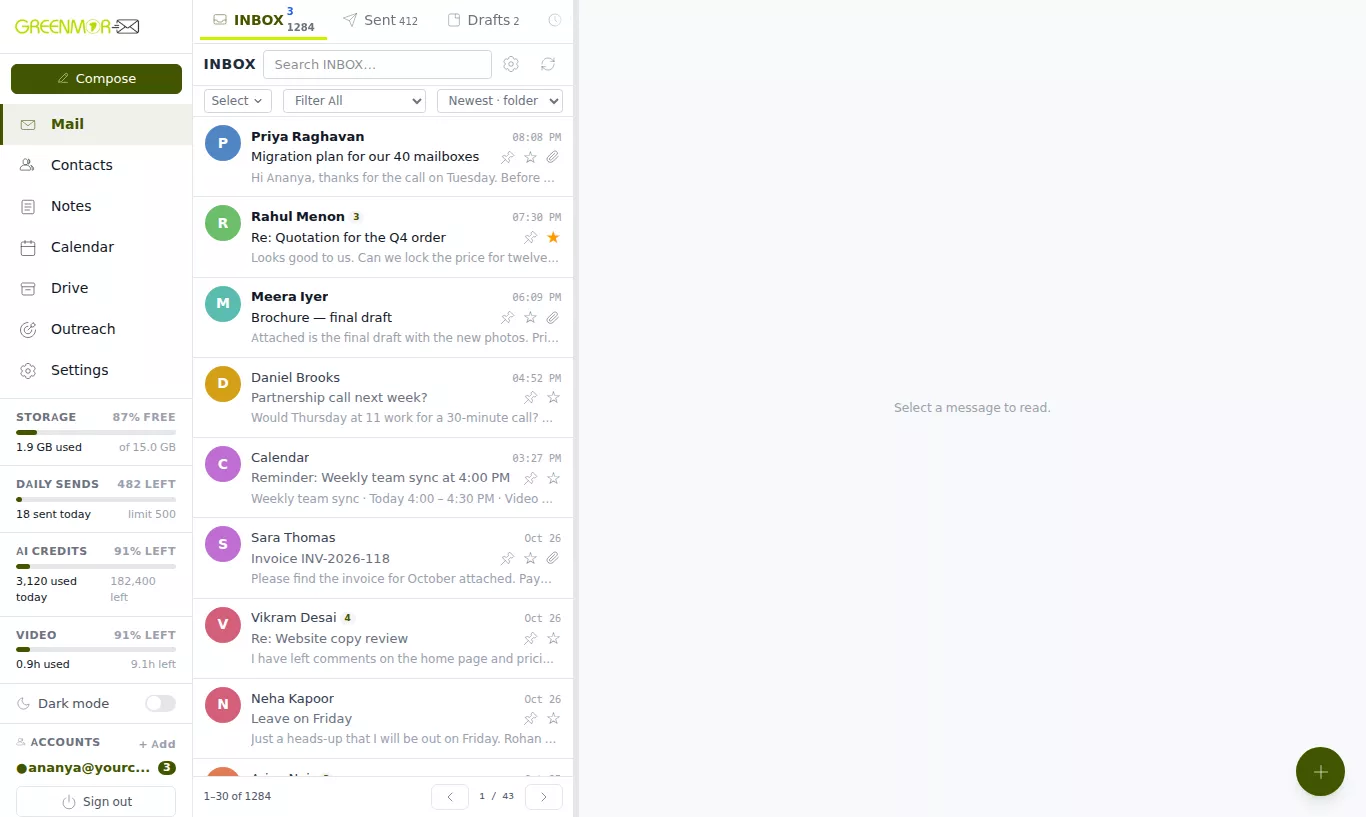Select the ananya@yourc... account
Viewport: 1366px width, 817px height.
pyautogui.click(x=96, y=768)
